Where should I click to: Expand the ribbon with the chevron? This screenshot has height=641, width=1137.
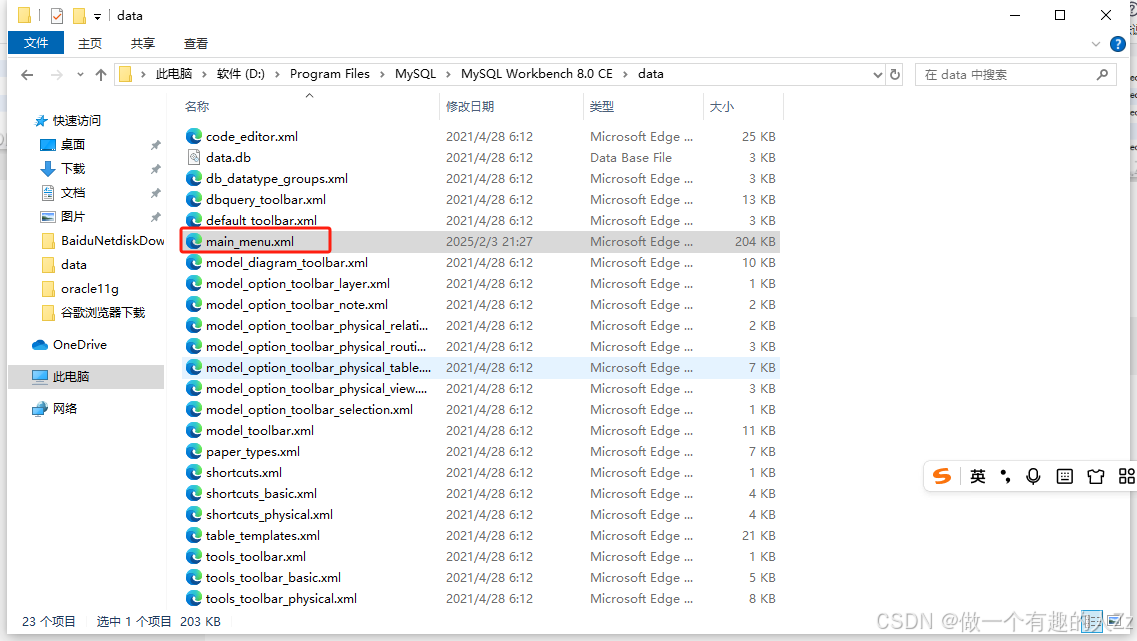click(1096, 44)
